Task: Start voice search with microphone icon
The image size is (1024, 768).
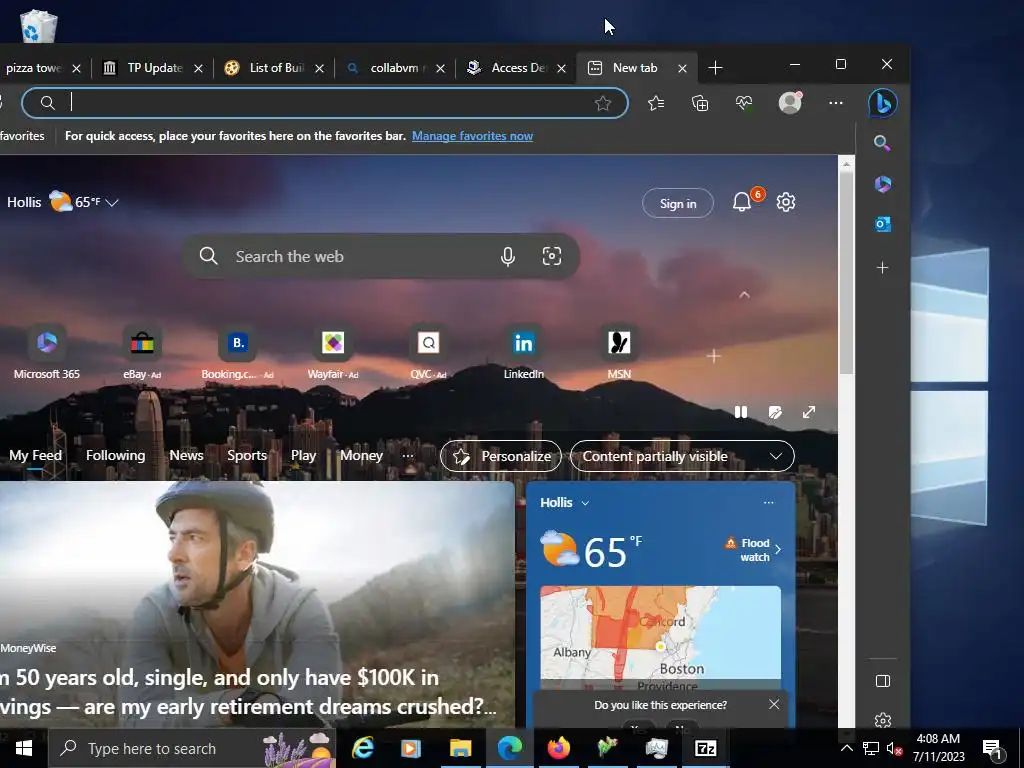Action: [507, 257]
